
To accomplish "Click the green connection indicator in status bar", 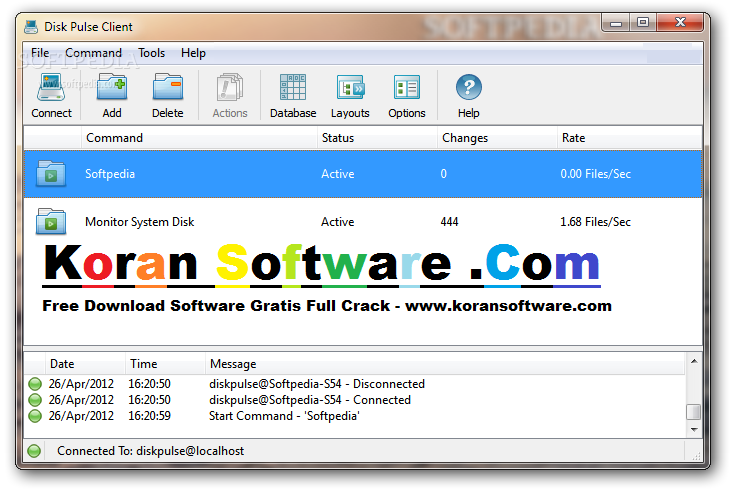I will [x=34, y=451].
